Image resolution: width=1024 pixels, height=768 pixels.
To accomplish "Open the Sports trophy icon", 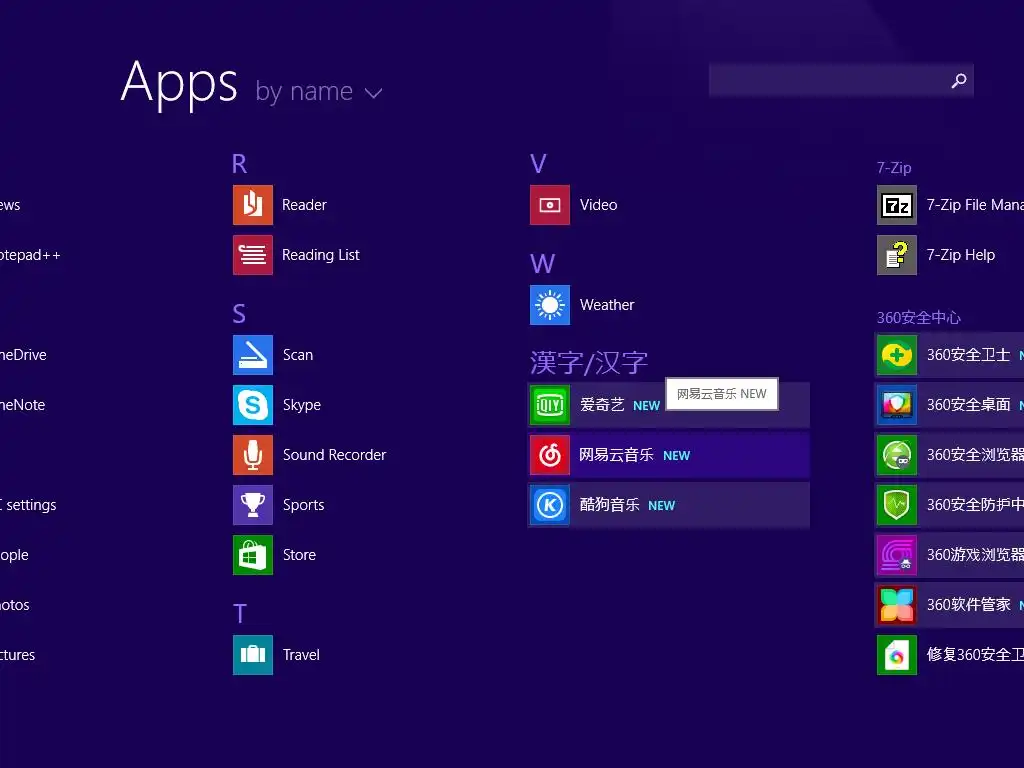I will (x=253, y=505).
